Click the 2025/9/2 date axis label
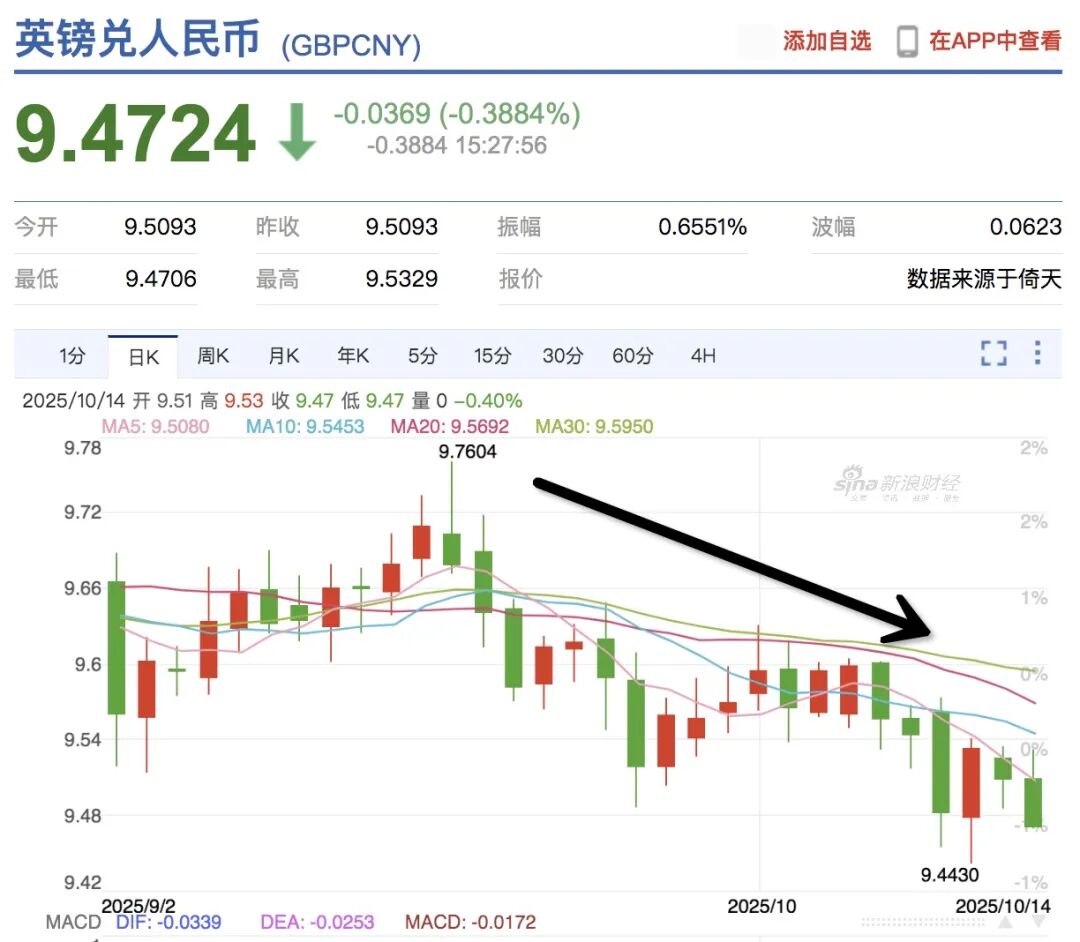The image size is (1080, 942). coord(138,906)
